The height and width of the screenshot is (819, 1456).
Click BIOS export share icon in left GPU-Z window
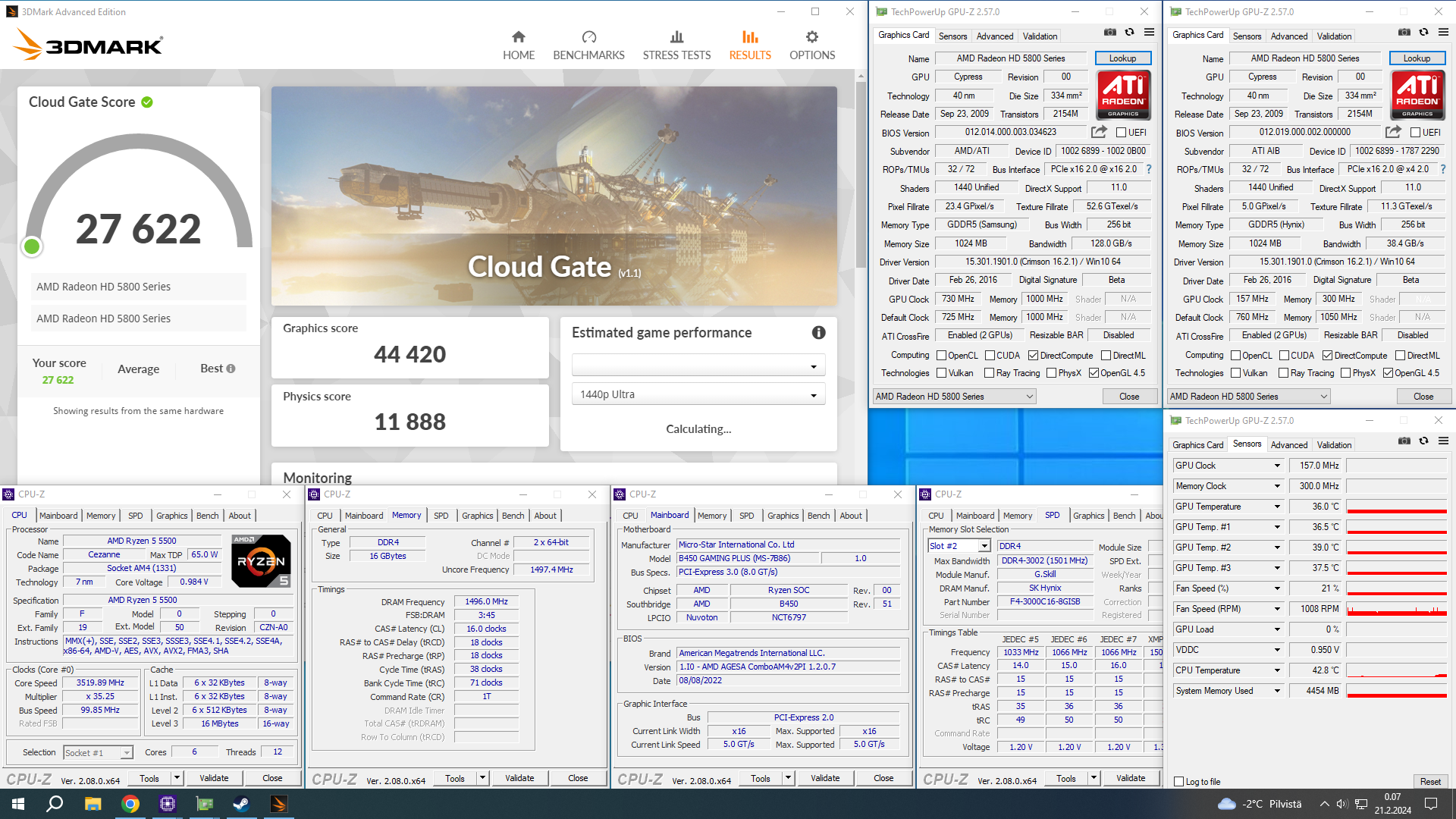[x=1099, y=132]
